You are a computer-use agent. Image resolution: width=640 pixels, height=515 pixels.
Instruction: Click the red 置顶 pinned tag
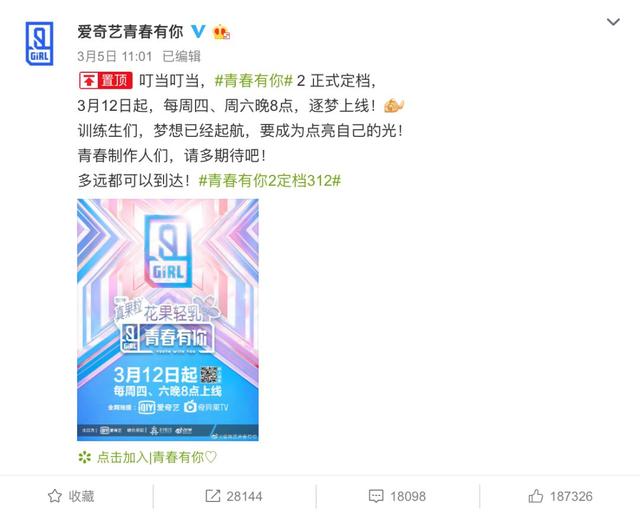point(106,81)
